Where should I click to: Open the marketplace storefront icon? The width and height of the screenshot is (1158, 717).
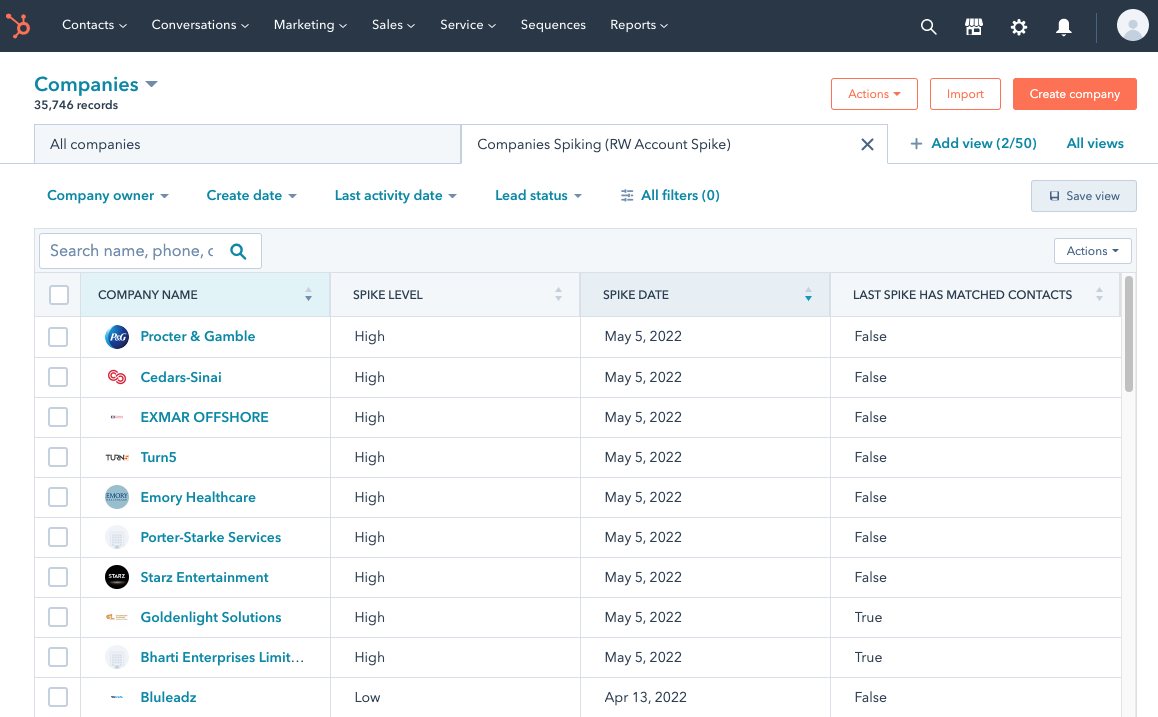coord(973,27)
